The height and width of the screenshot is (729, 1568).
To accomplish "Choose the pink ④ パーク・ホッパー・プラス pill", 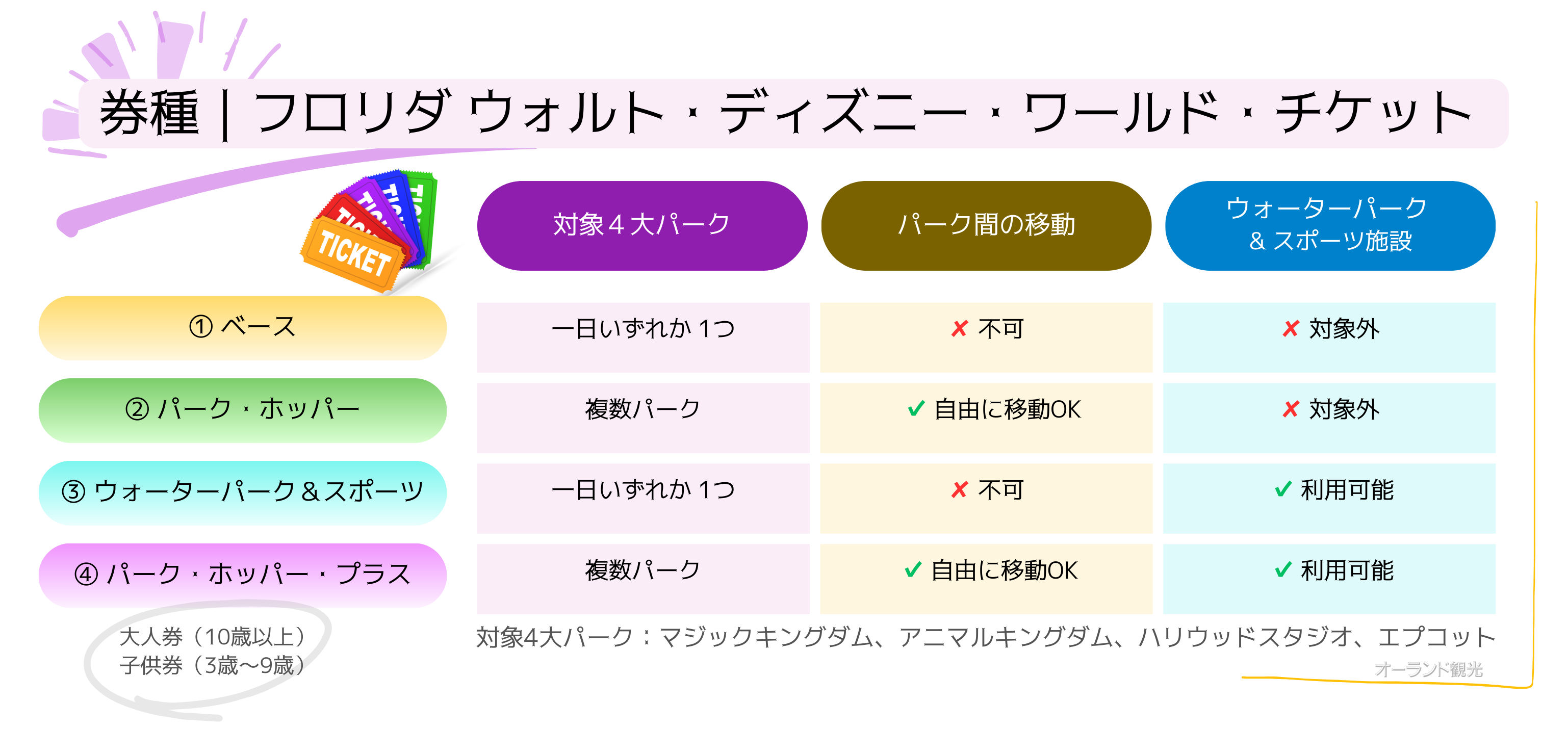I will click(x=242, y=575).
